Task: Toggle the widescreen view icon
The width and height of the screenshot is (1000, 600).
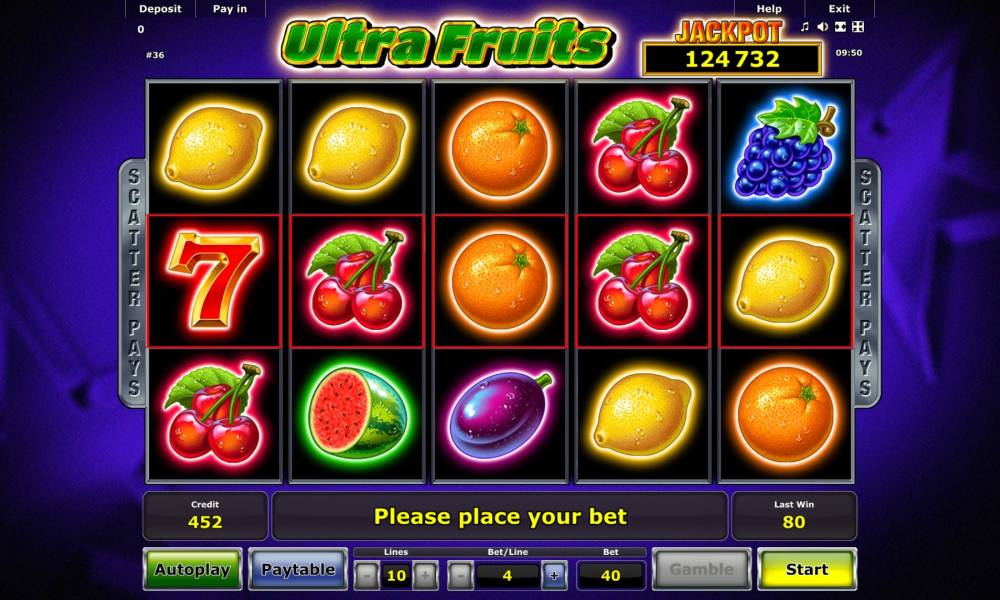Action: [841, 26]
